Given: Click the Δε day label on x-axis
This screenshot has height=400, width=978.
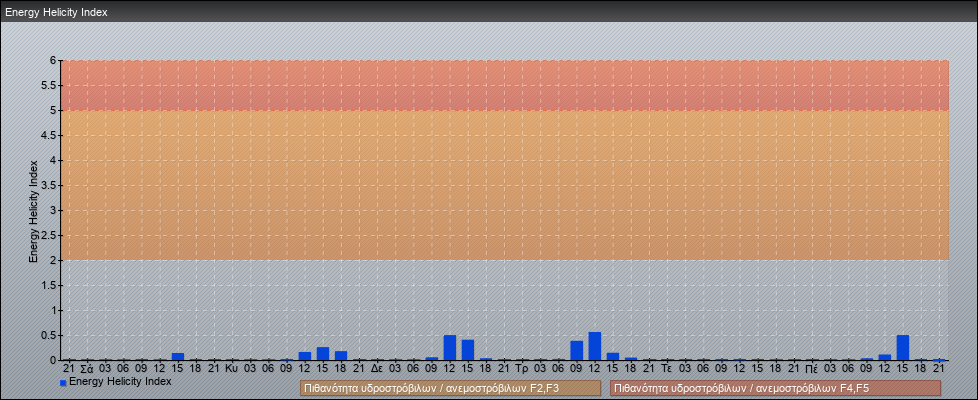Looking at the screenshot, I should point(377,369).
